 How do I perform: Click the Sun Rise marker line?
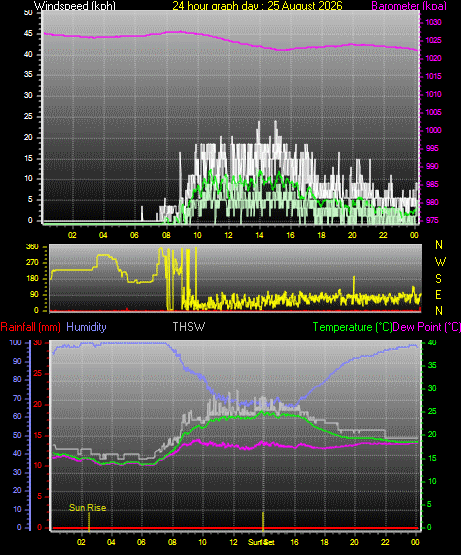(x=89, y=521)
